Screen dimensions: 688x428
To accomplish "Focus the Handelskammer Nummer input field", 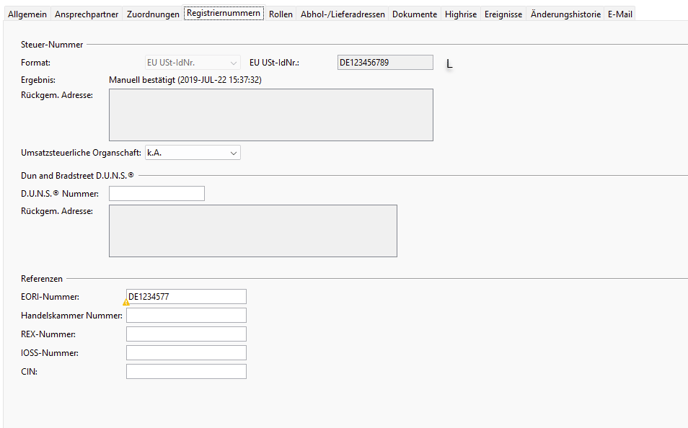I will (186, 315).
